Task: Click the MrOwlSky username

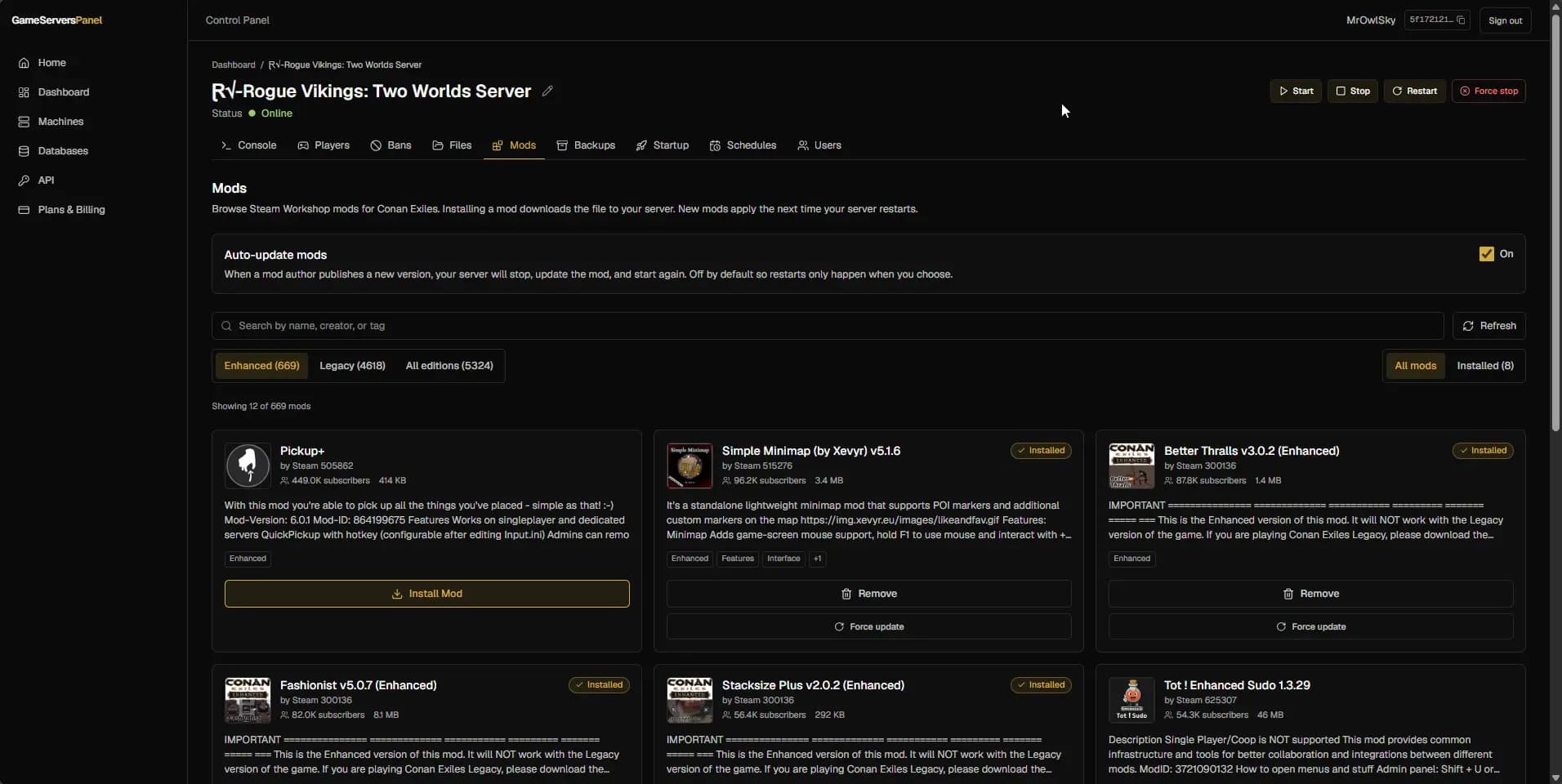Action: point(1370,20)
